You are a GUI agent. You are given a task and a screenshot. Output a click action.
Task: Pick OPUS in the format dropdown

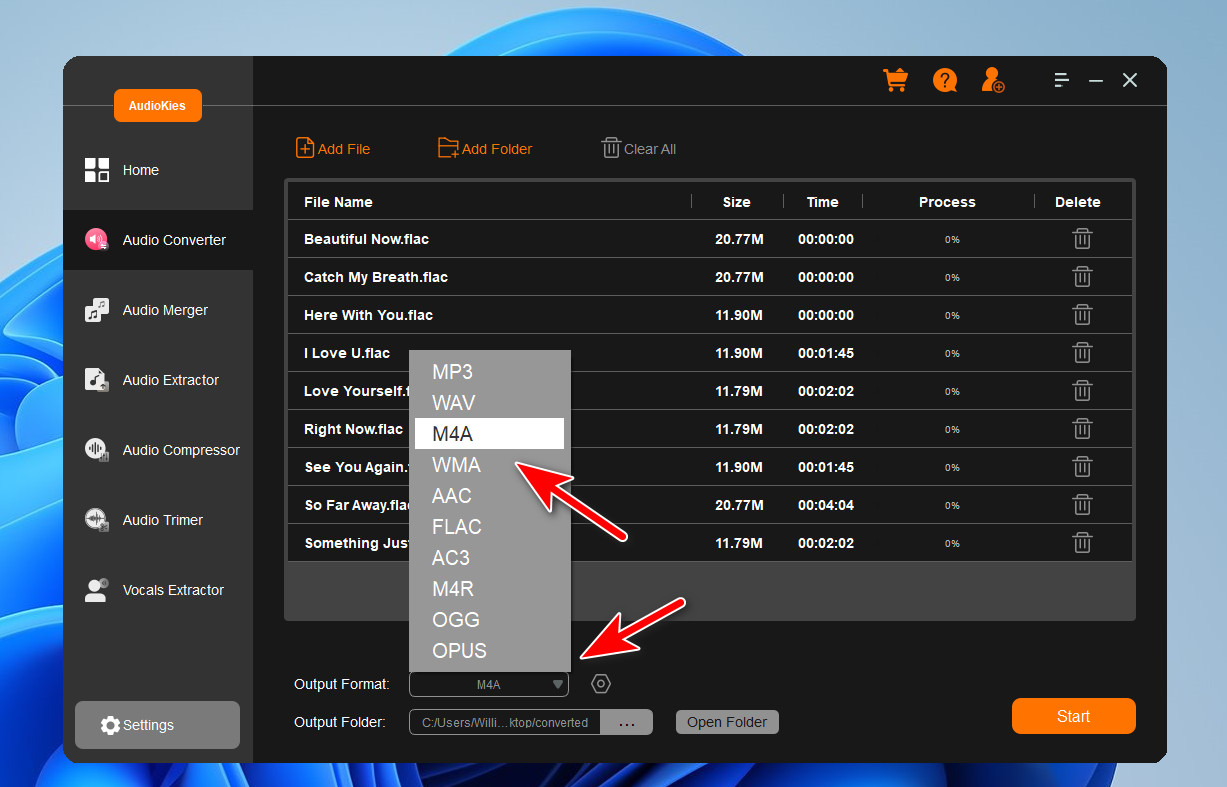click(490, 651)
